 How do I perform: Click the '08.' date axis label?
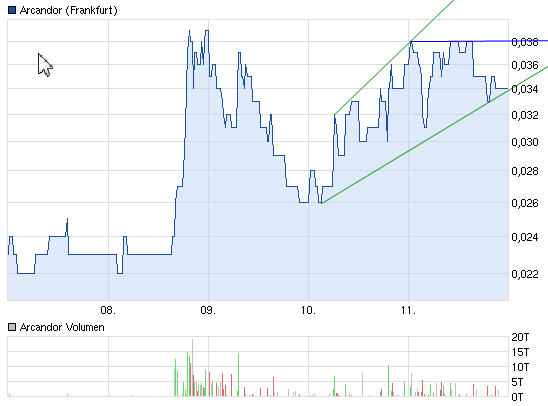[x=108, y=310]
